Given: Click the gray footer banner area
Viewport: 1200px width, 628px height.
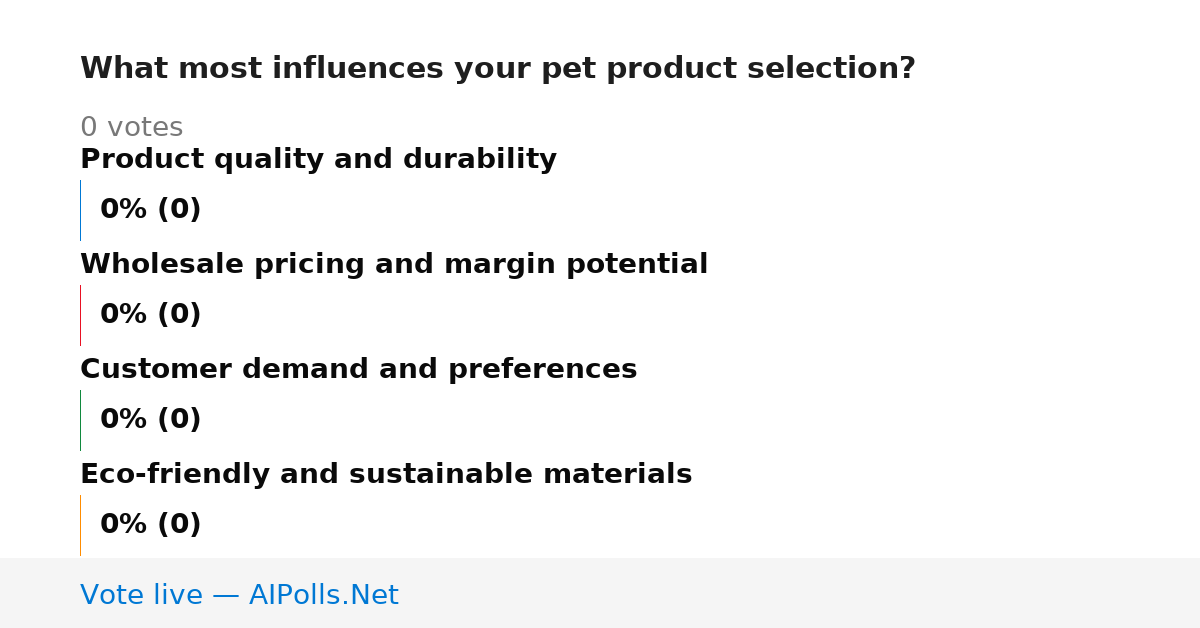Looking at the screenshot, I should 600,593.
